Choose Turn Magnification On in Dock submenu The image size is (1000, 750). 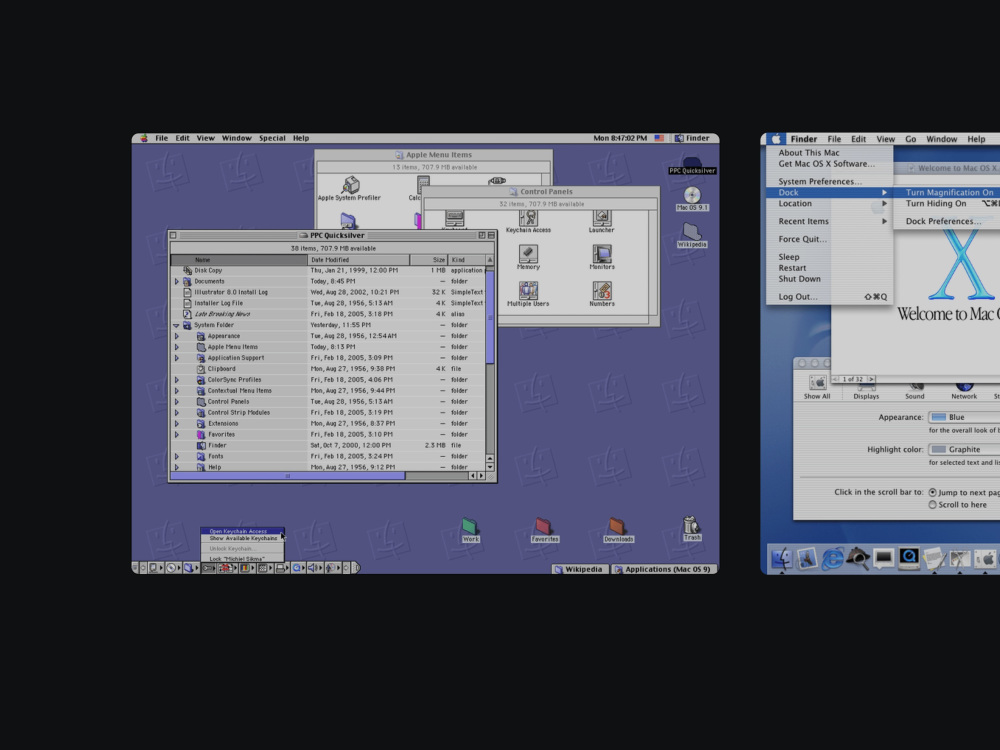coord(947,192)
